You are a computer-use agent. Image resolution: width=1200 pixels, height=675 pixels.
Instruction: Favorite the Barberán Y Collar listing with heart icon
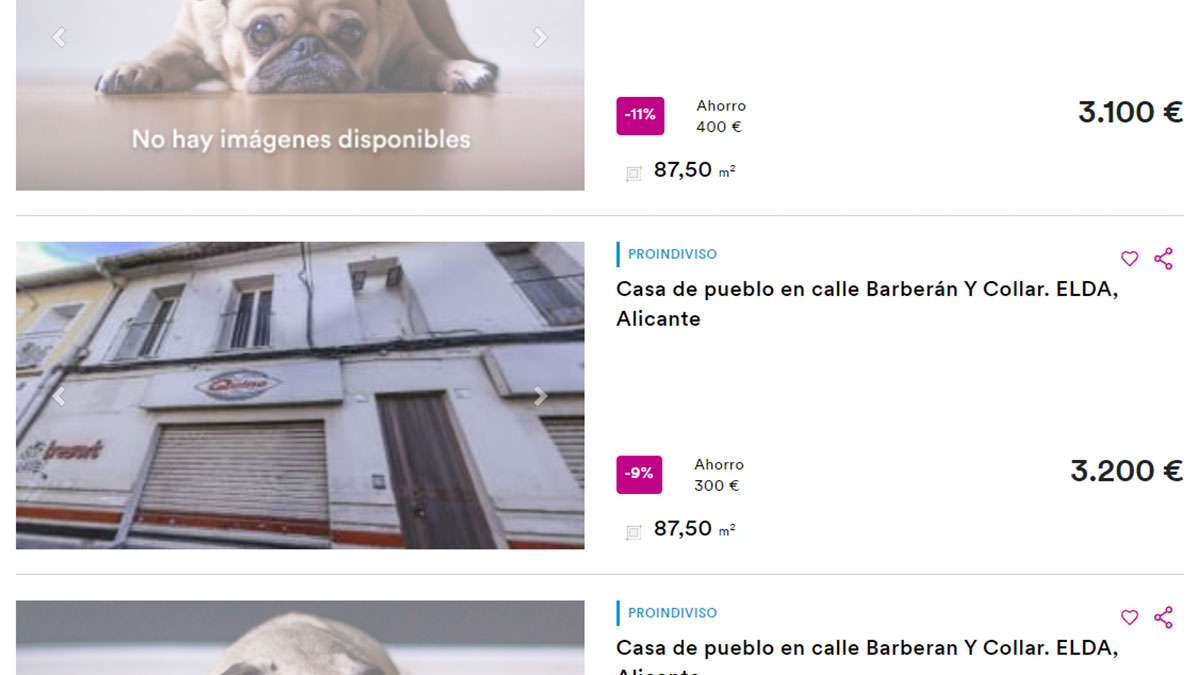(1129, 259)
